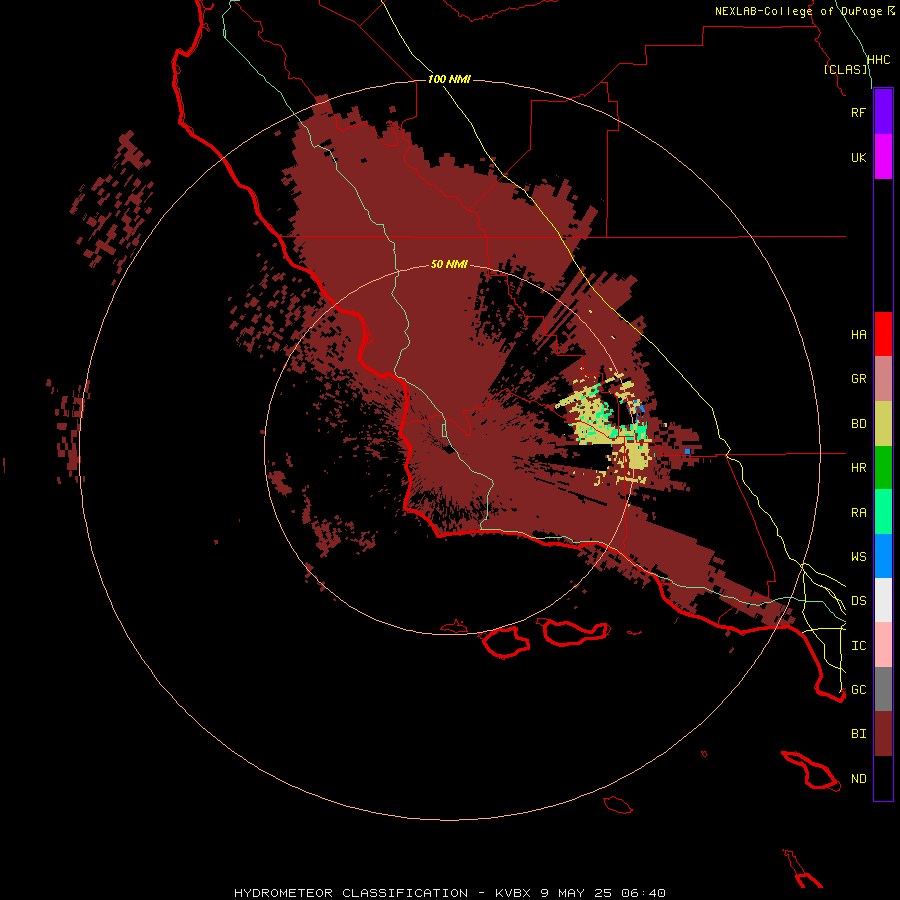
Task: Click the 'GR' legend label
Action: pos(858,379)
